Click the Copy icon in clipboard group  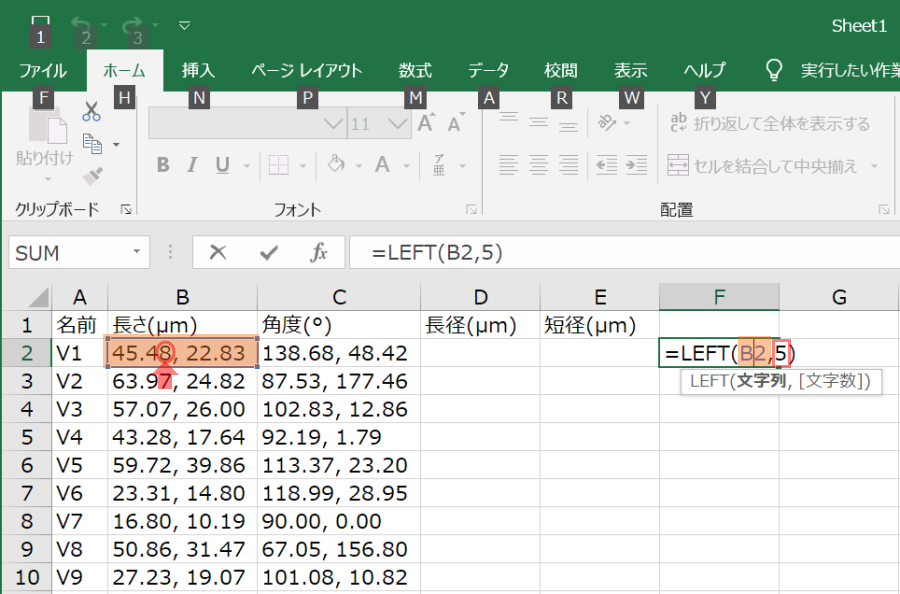(x=92, y=143)
